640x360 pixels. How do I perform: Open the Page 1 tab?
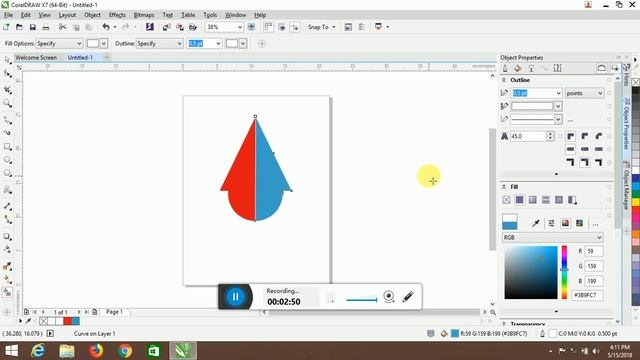tap(114, 311)
